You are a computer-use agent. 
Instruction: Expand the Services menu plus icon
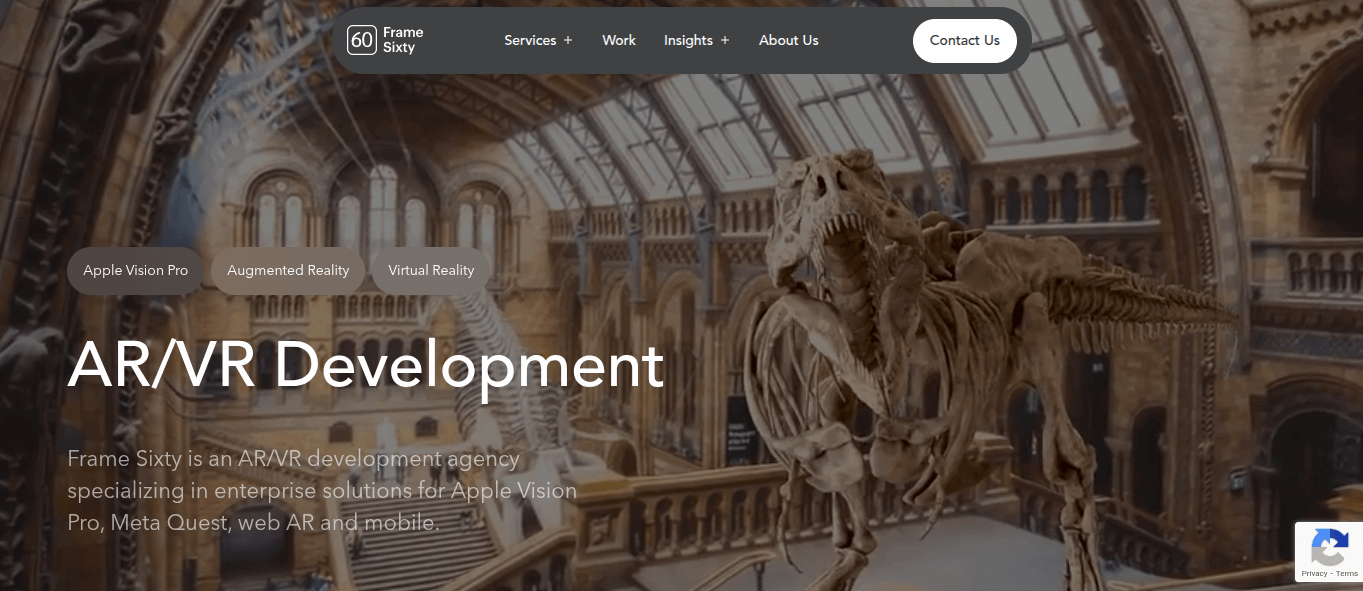click(x=568, y=41)
